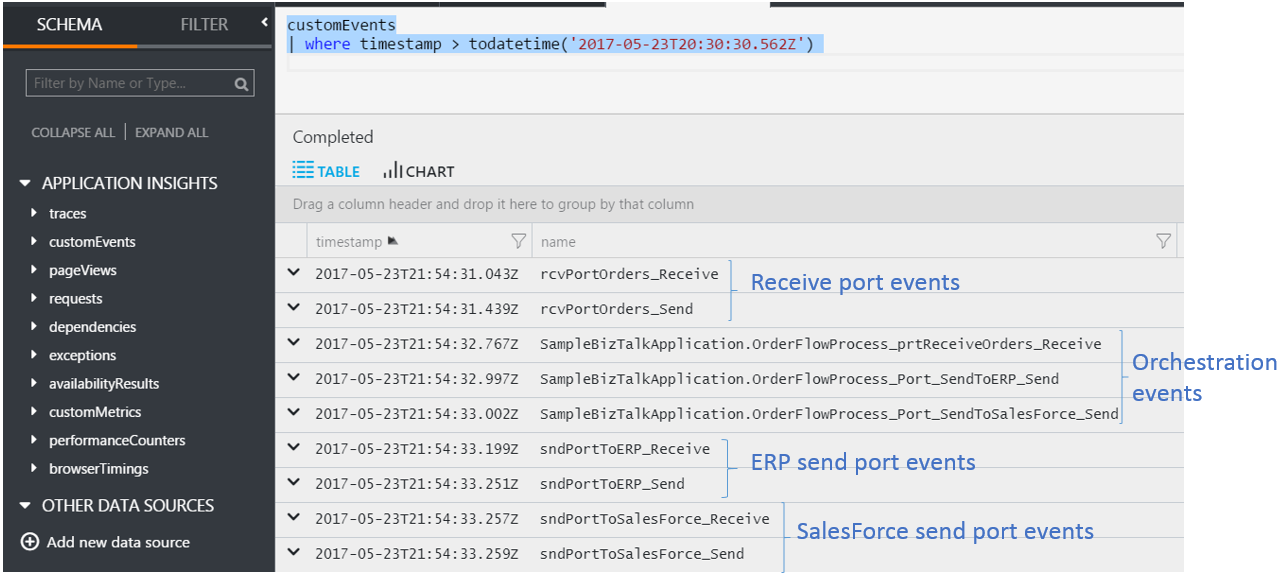Expand the OrderFlowProcess_Port_SendToSalesForce_Send row
The height and width of the screenshot is (573, 1286).
tap(293, 412)
